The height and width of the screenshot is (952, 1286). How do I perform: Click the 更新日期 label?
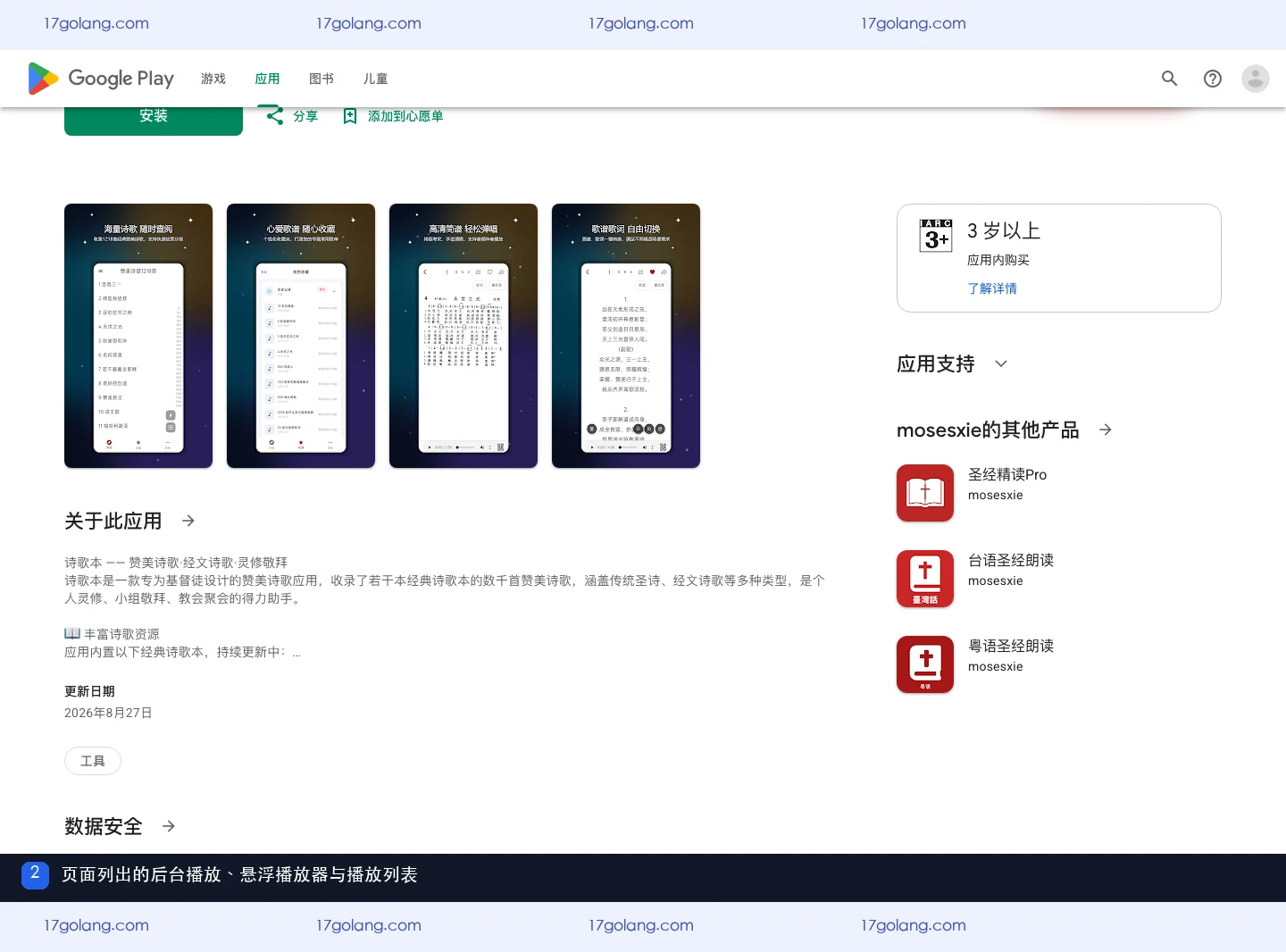(x=89, y=691)
